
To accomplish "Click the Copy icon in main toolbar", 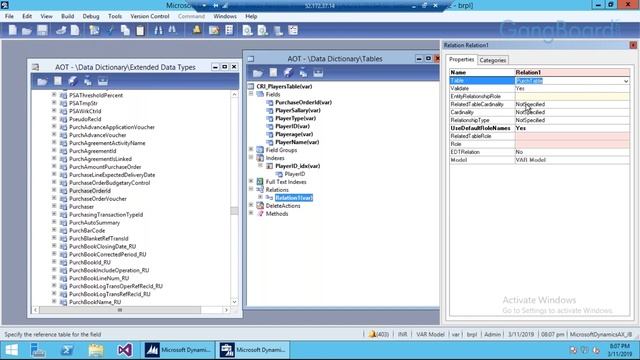I will click(x=125, y=30).
